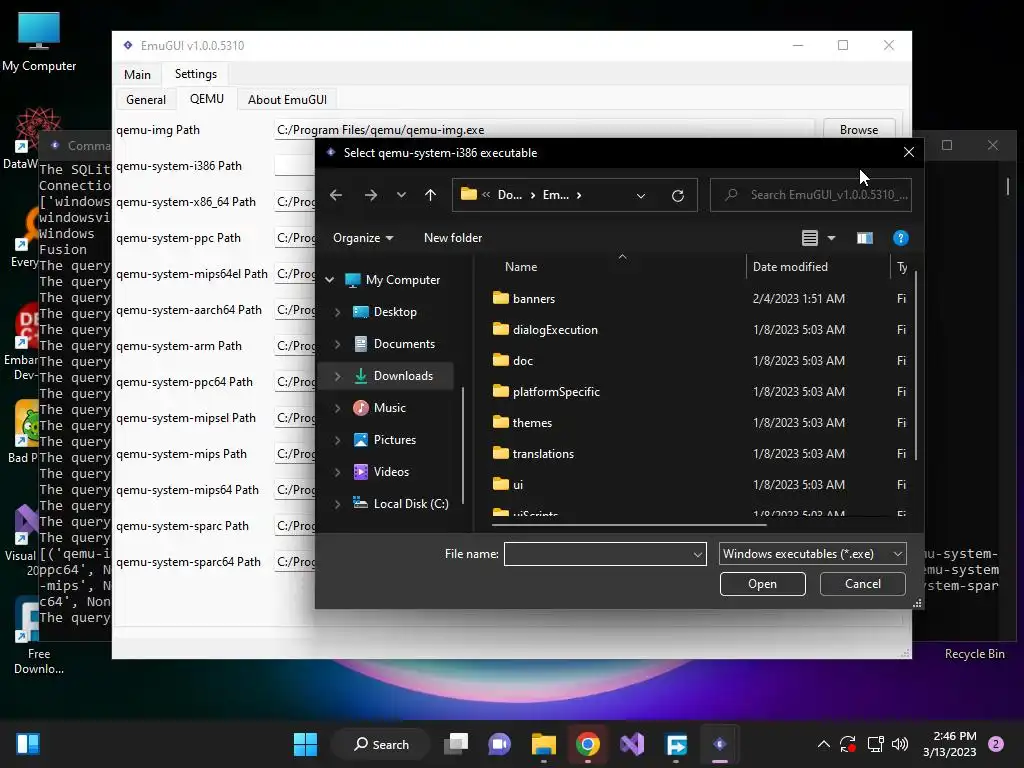Click the File name input field
The width and height of the screenshot is (1024, 768).
pos(598,554)
